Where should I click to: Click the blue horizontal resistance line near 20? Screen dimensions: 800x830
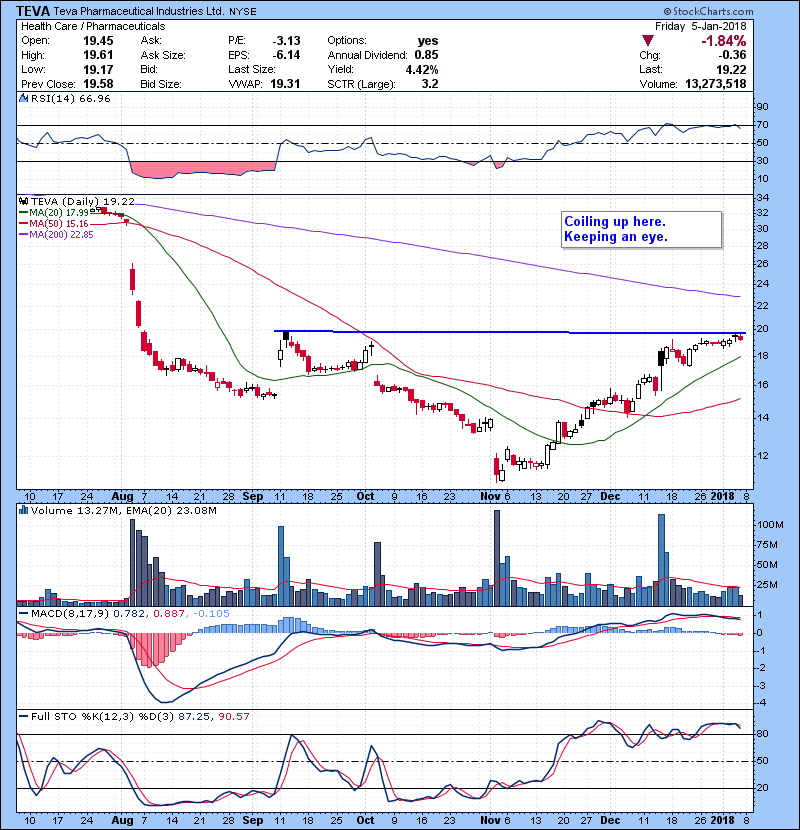[509, 332]
